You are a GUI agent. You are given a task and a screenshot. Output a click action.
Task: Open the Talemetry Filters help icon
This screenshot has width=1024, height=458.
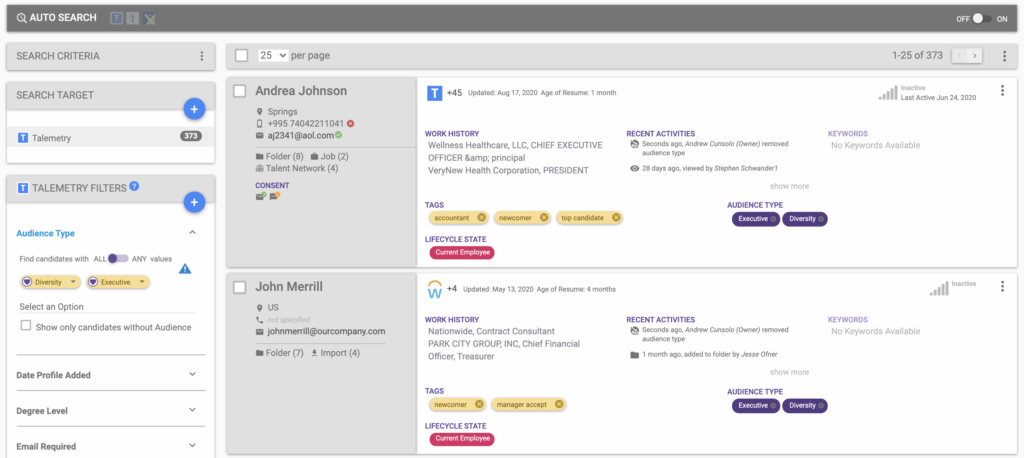(134, 186)
